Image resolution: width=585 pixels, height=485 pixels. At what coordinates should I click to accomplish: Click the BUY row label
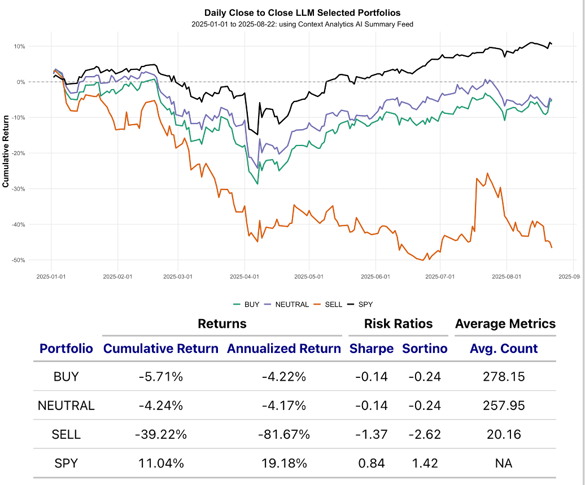click(x=66, y=376)
